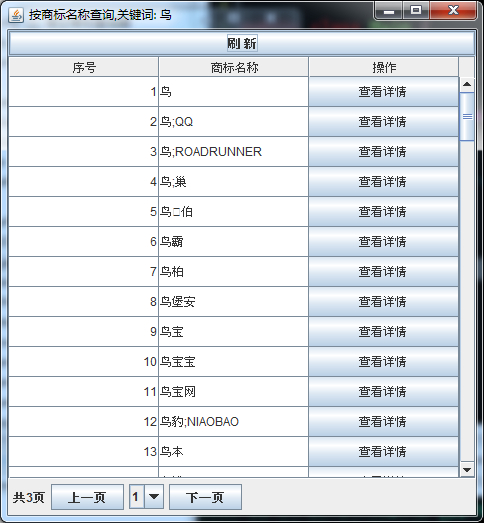The width and height of the screenshot is (484, 523).
Task: Expand the page number dropdown arrow
Action: coord(154,497)
